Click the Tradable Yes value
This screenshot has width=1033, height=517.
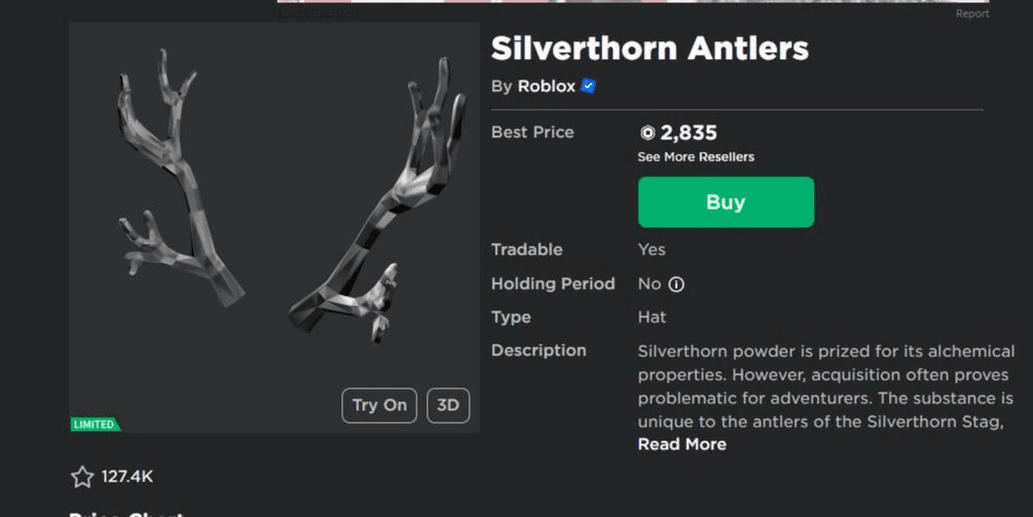click(652, 250)
